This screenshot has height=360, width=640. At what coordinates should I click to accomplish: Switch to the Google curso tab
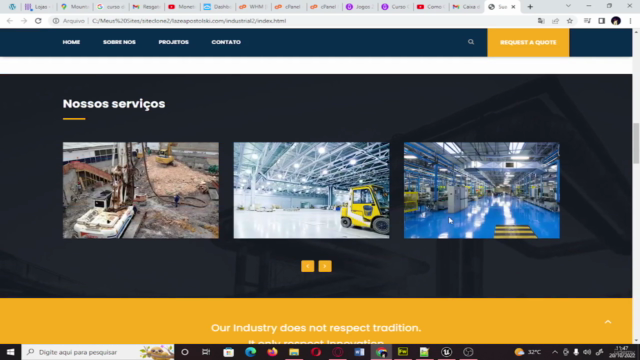coord(110,7)
